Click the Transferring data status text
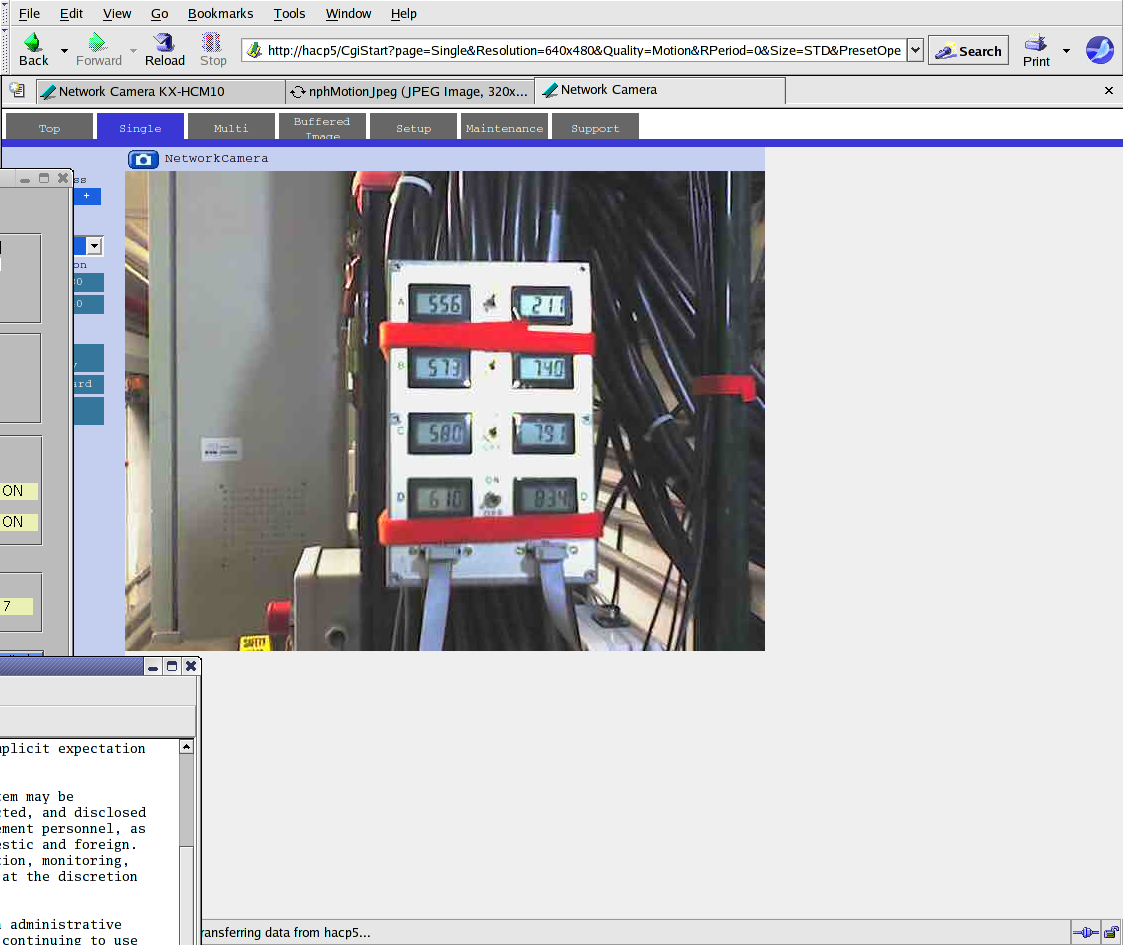The width and height of the screenshot is (1123, 945). [x=286, y=932]
